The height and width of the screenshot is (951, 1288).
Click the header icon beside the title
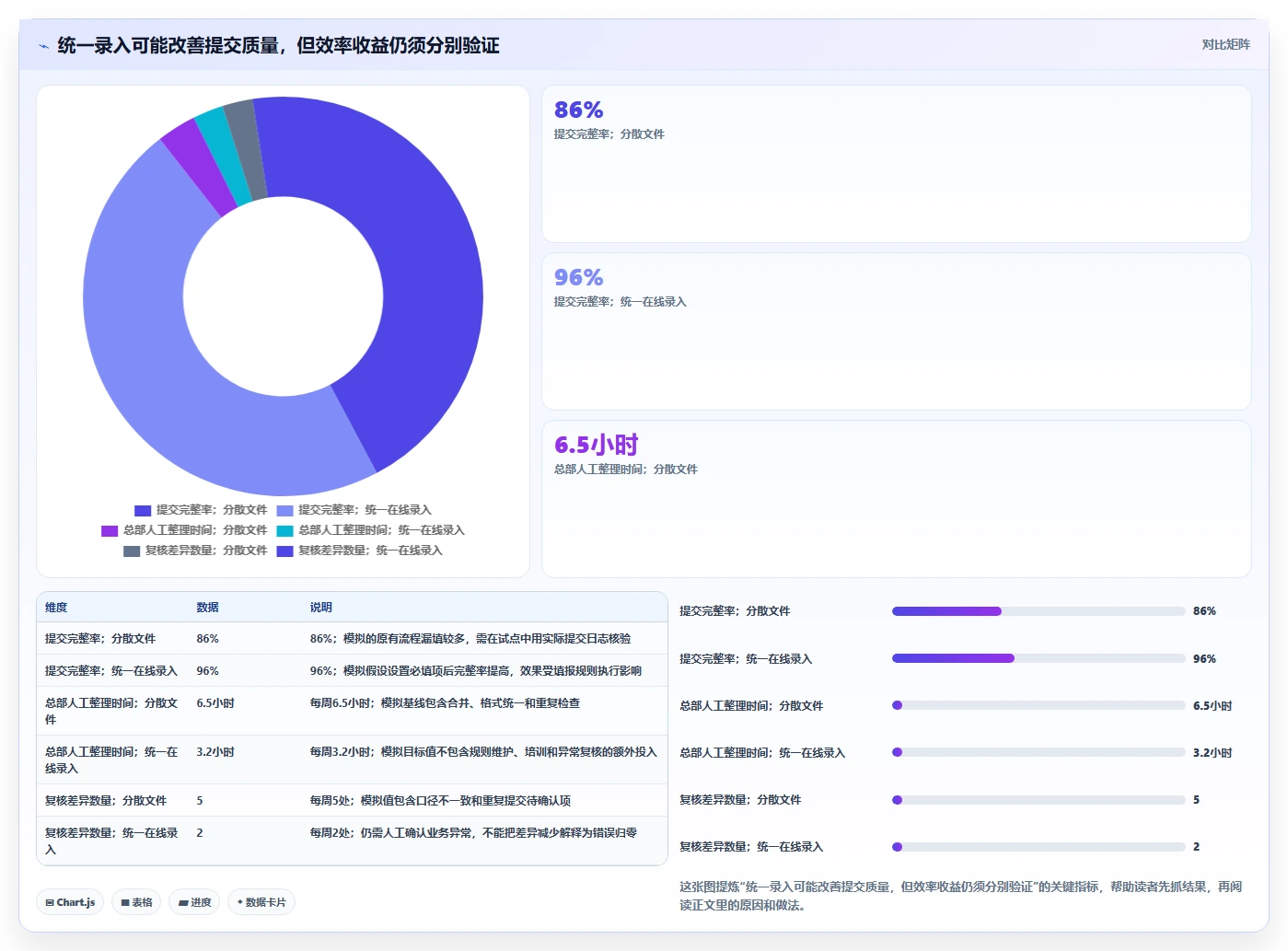(43, 46)
